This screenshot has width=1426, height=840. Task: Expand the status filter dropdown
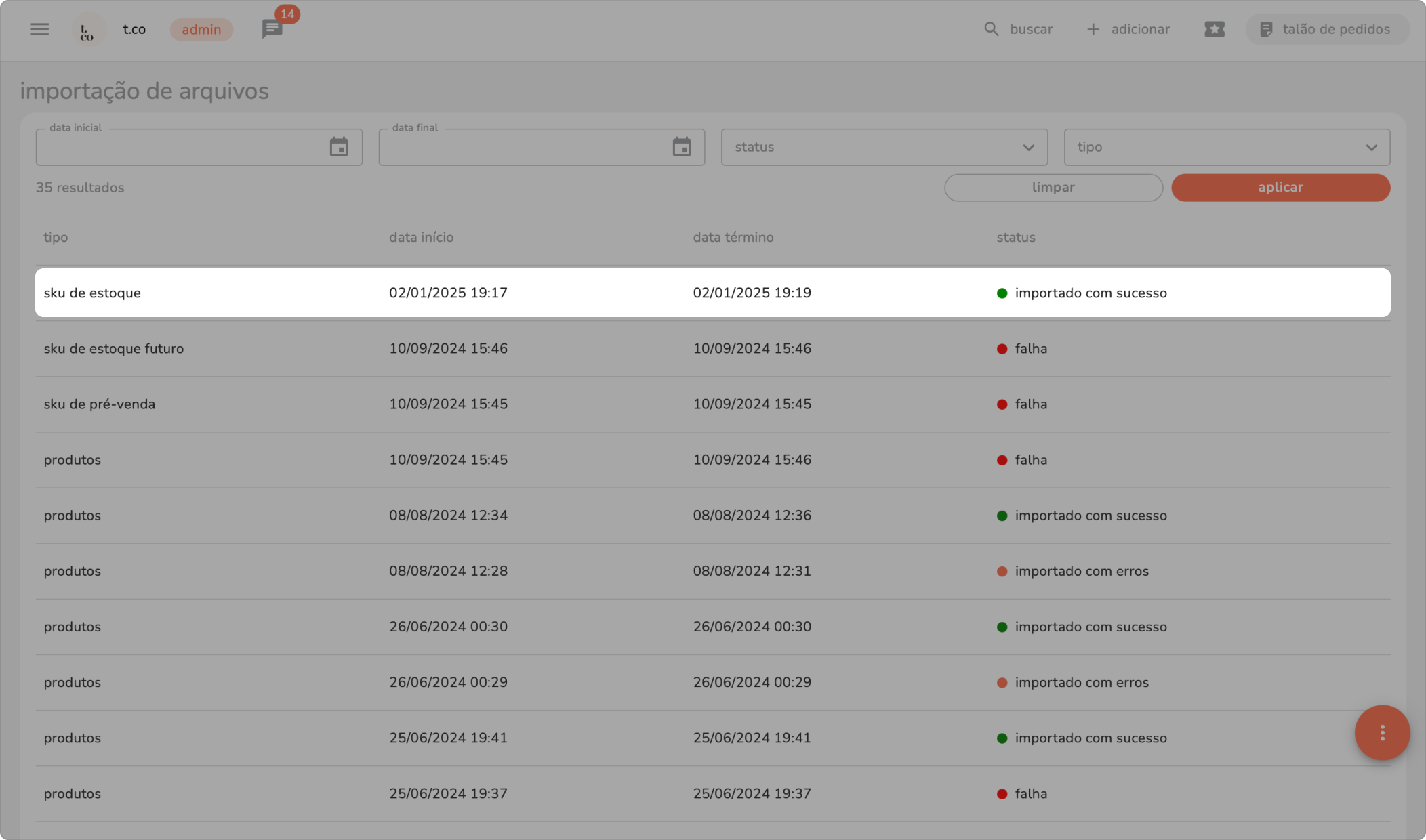(x=884, y=147)
